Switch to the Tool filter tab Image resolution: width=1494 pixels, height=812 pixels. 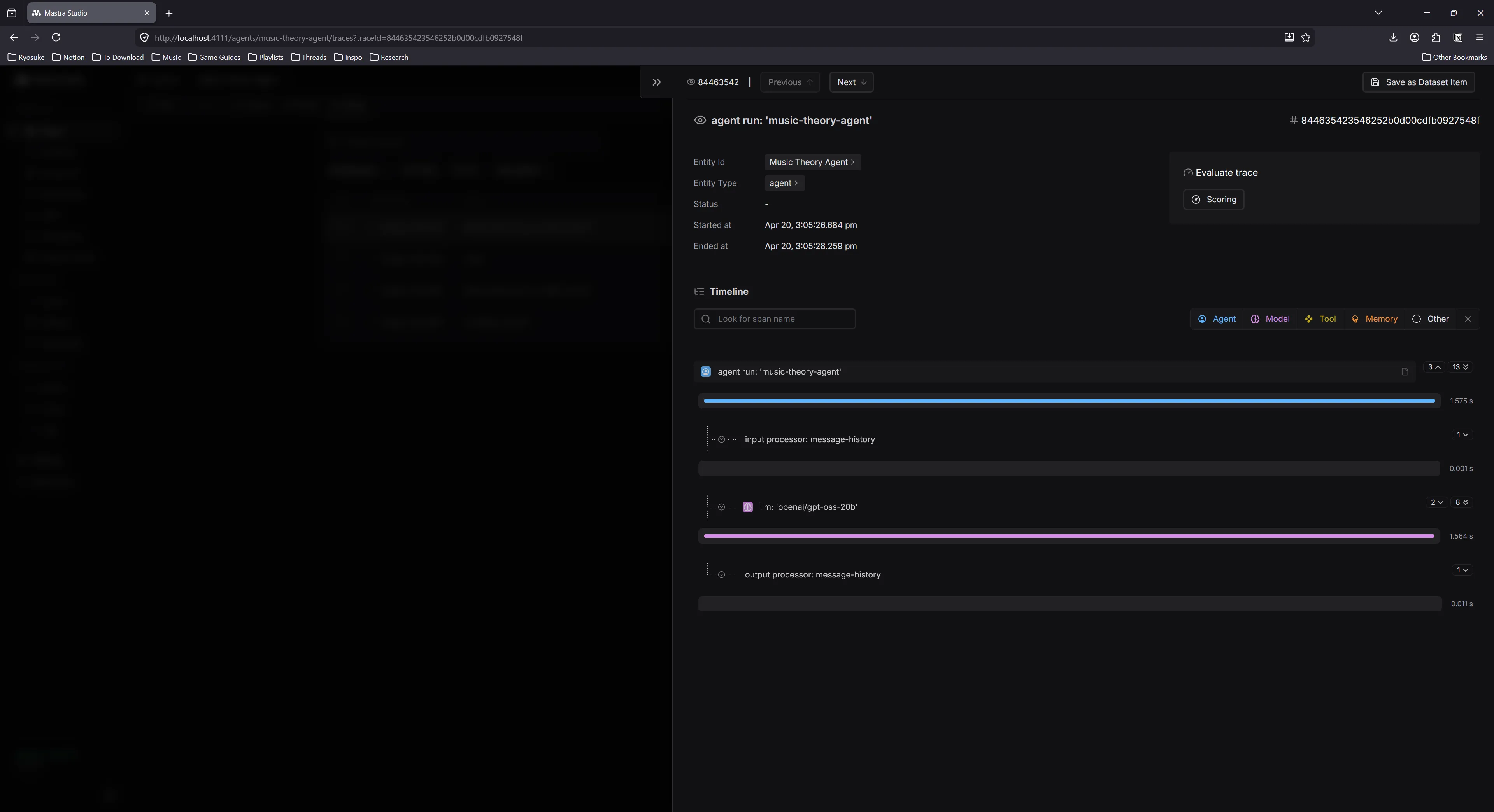click(1320, 318)
